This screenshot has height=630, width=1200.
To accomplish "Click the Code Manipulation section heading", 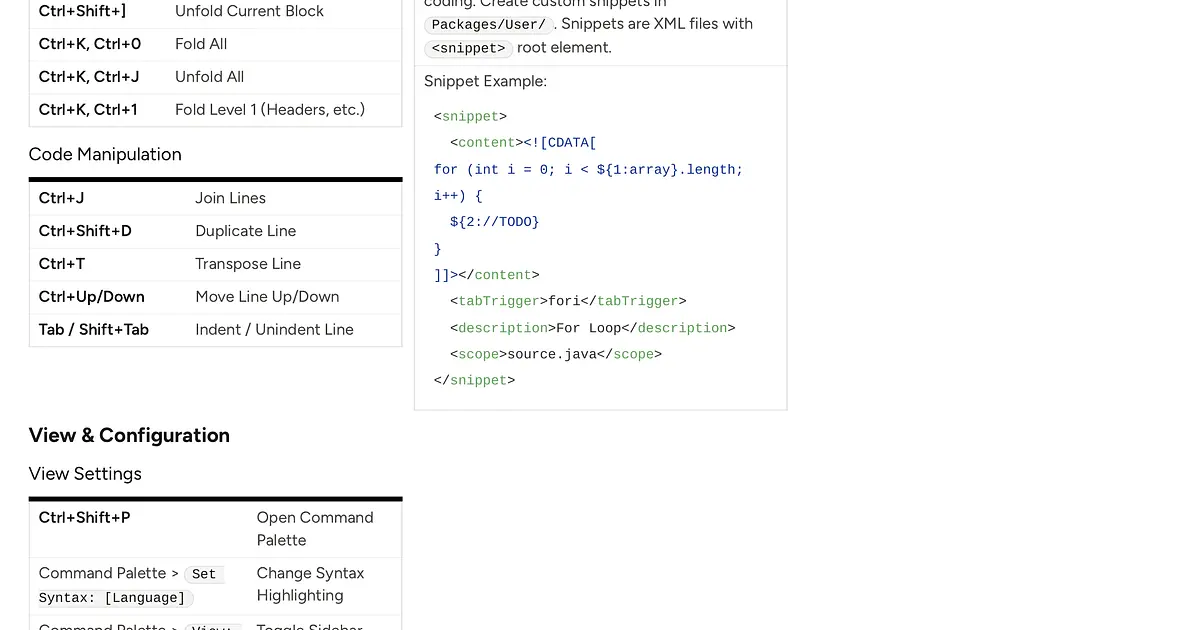I will coord(106,154).
